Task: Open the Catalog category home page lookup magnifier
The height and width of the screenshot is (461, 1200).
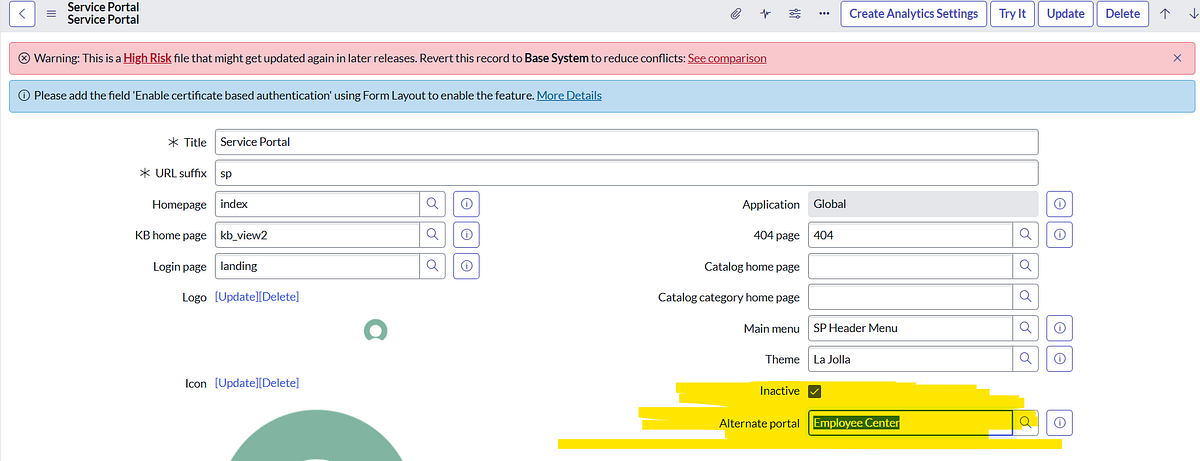Action: (x=1025, y=297)
